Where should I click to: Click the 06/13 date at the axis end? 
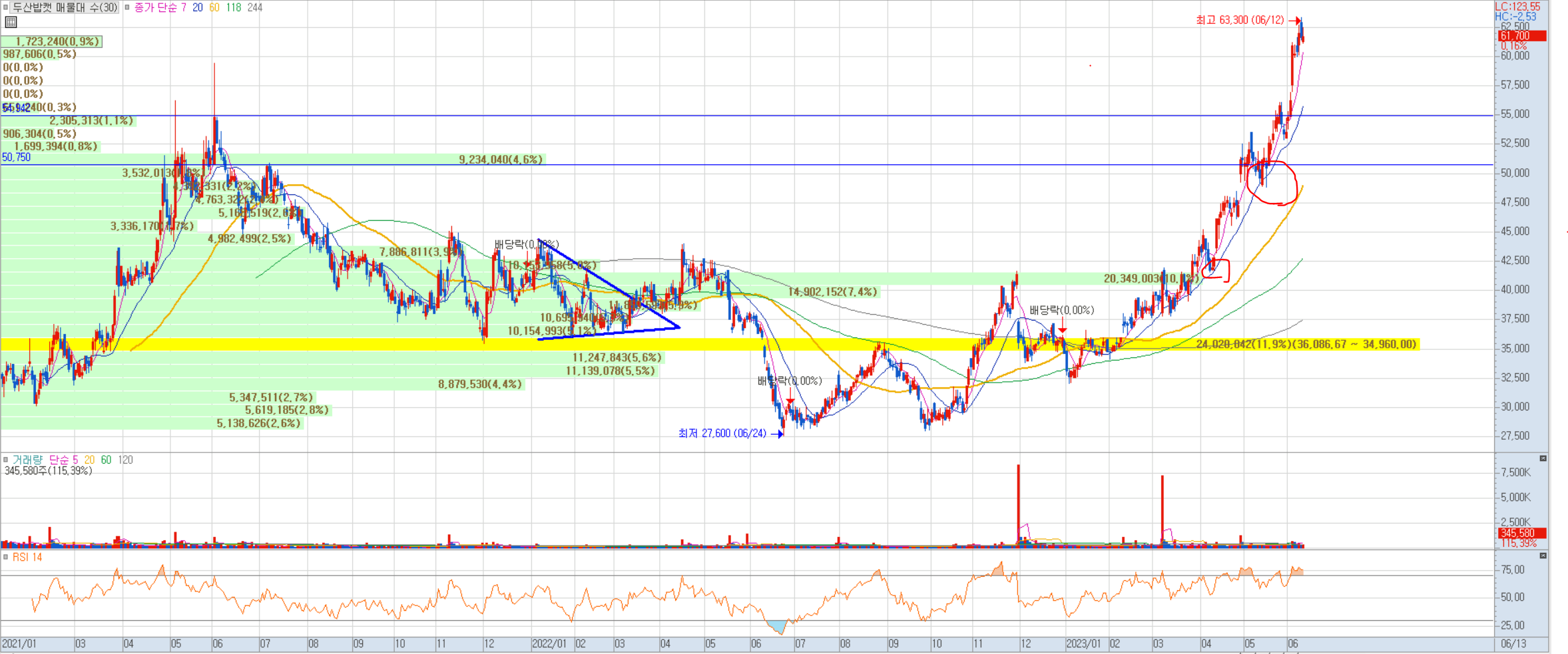(1513, 644)
